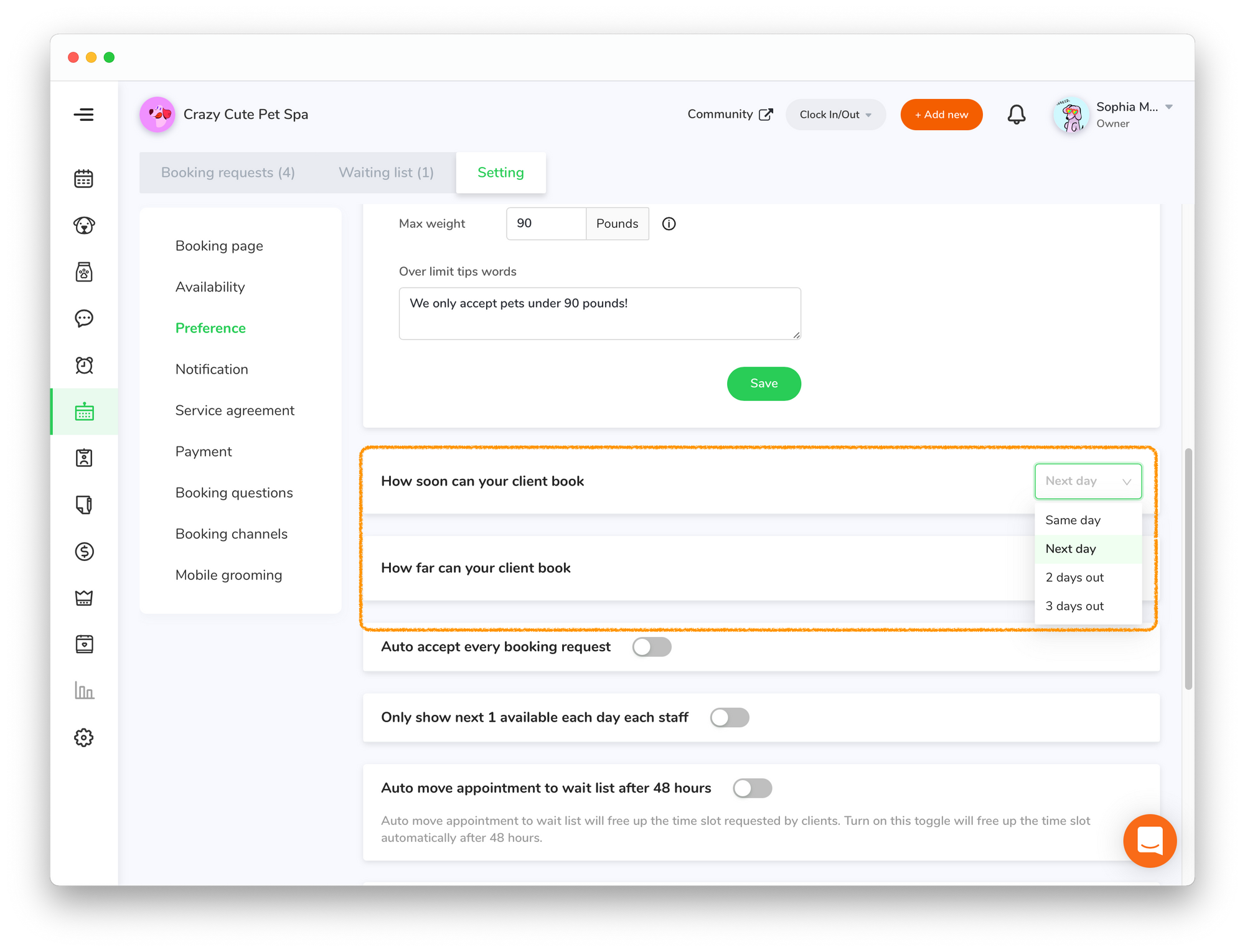1245x952 pixels.
Task: Click the Over limit tips words textarea
Action: 599,313
